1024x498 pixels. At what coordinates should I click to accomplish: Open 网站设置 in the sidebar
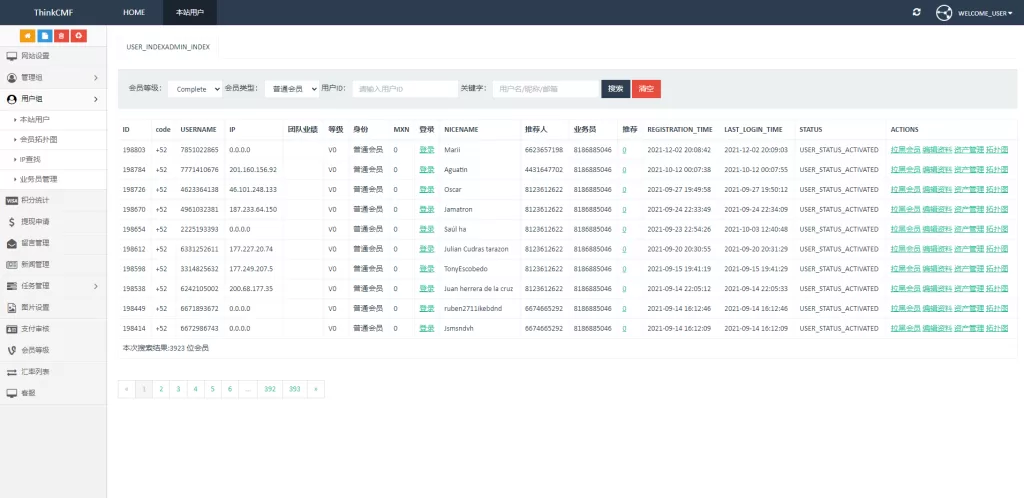pos(35,56)
